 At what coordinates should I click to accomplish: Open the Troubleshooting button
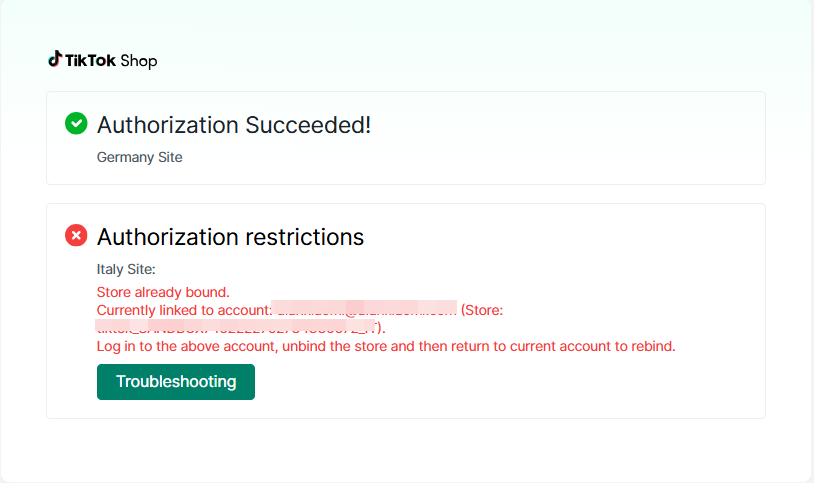(x=175, y=382)
